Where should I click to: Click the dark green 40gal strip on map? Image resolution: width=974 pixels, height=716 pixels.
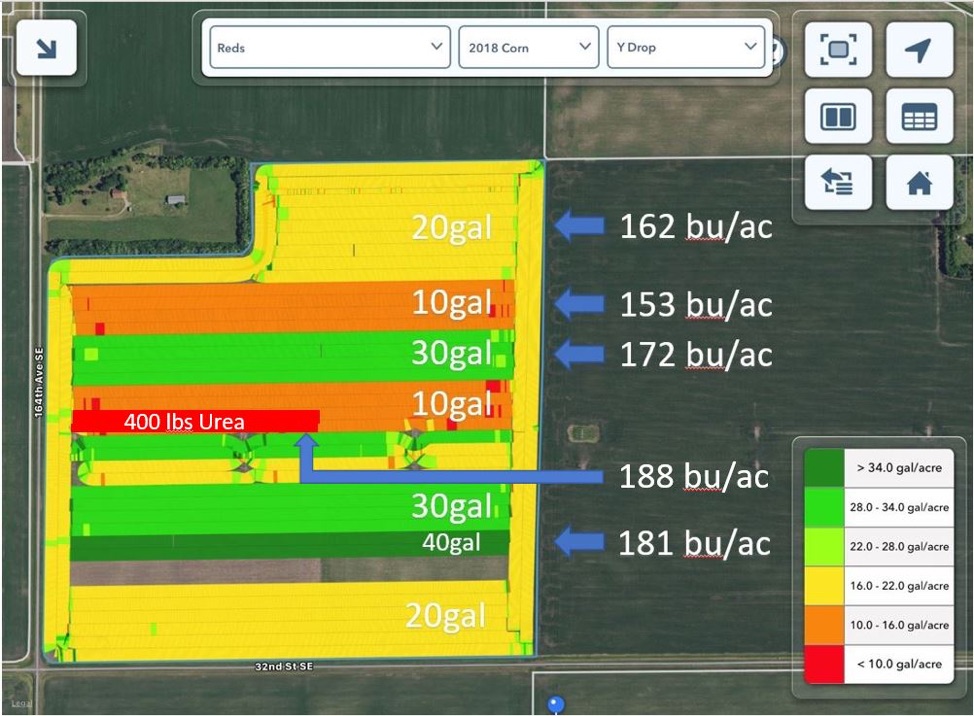[289, 546]
